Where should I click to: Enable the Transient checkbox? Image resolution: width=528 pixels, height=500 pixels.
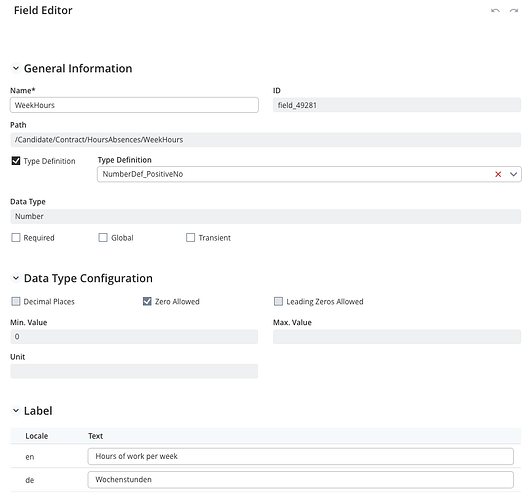191,238
